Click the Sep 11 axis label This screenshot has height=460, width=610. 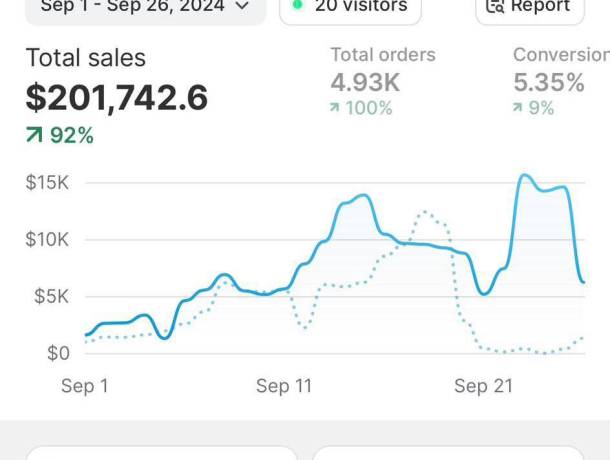coord(284,386)
